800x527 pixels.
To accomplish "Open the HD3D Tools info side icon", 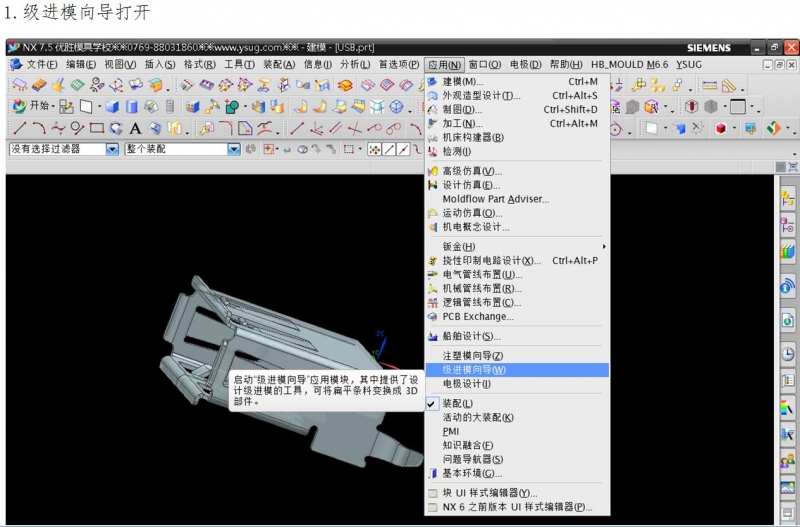I will pos(788,286).
